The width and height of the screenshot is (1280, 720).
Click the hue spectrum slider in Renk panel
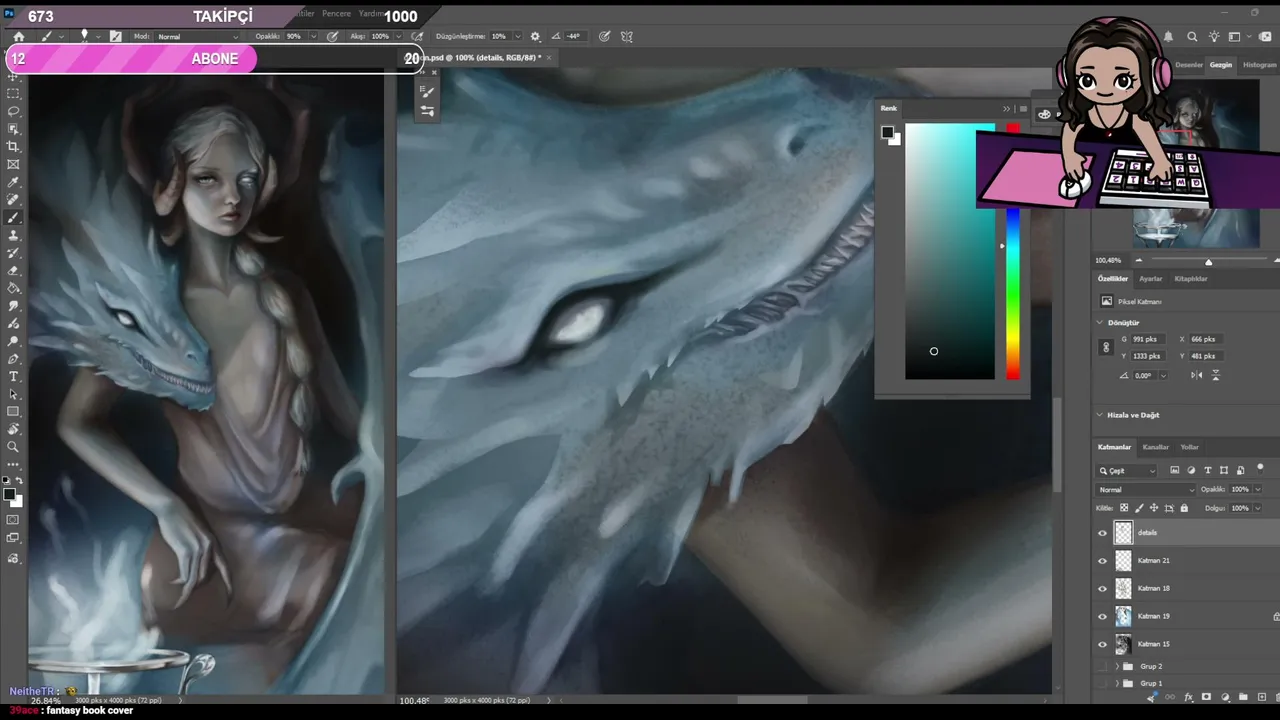click(1013, 252)
